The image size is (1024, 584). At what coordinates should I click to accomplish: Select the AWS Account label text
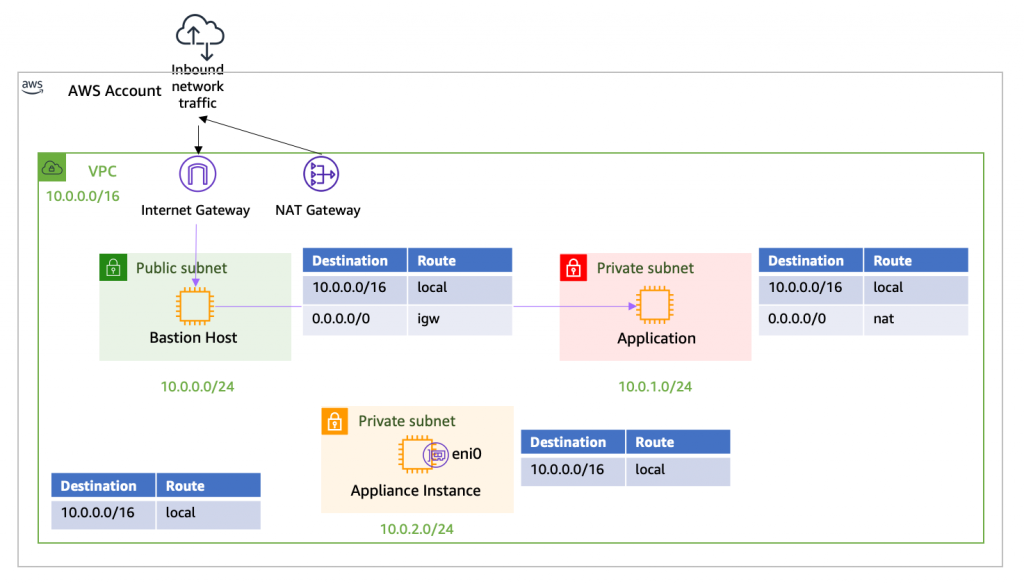tap(115, 91)
